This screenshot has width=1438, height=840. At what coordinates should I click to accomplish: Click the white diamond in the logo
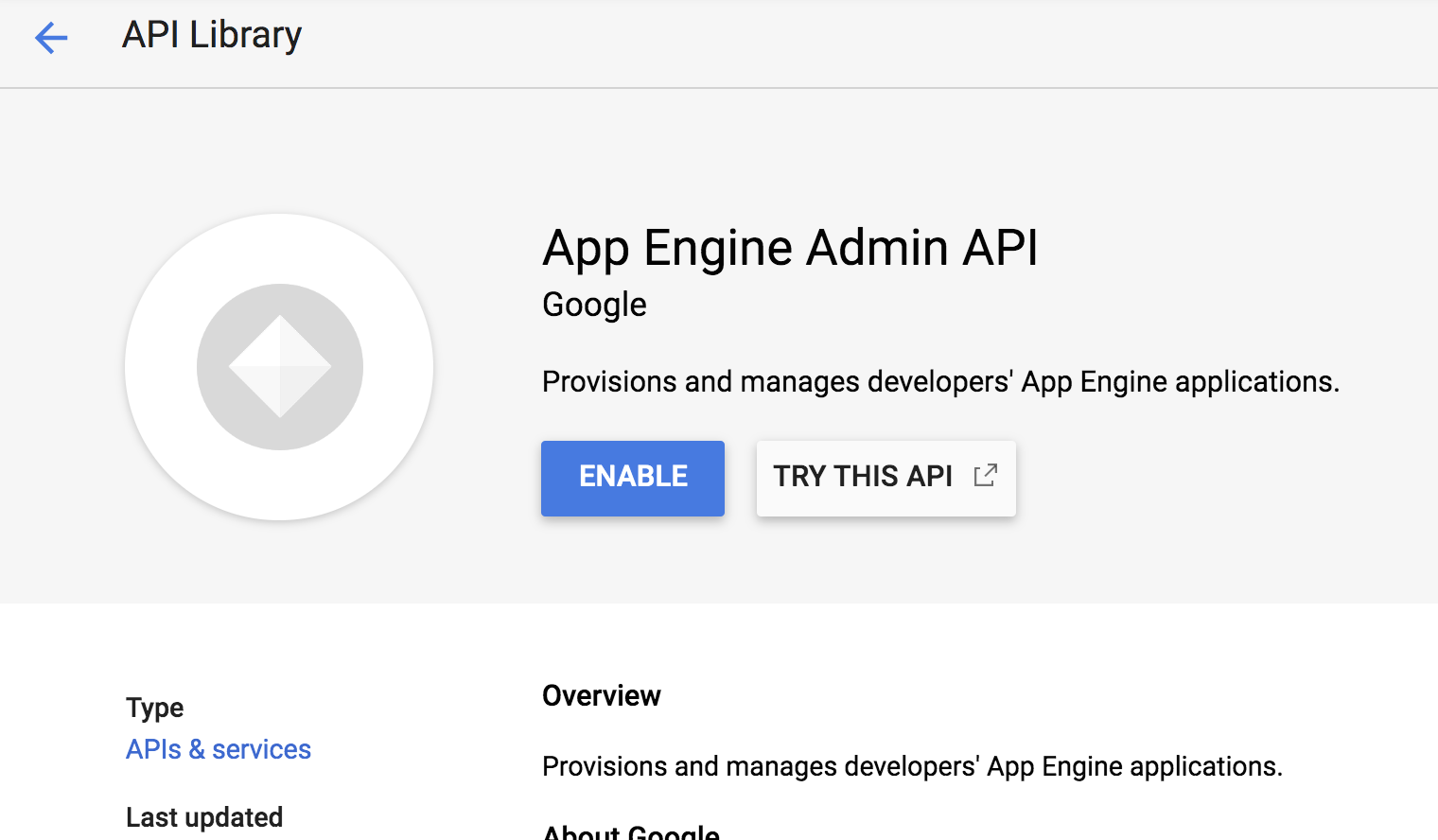(x=280, y=366)
